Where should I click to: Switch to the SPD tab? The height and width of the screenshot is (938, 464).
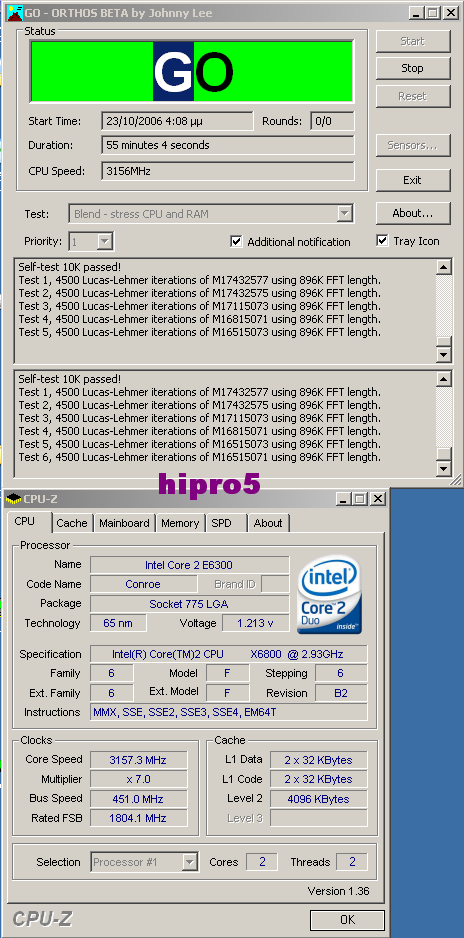click(x=221, y=523)
